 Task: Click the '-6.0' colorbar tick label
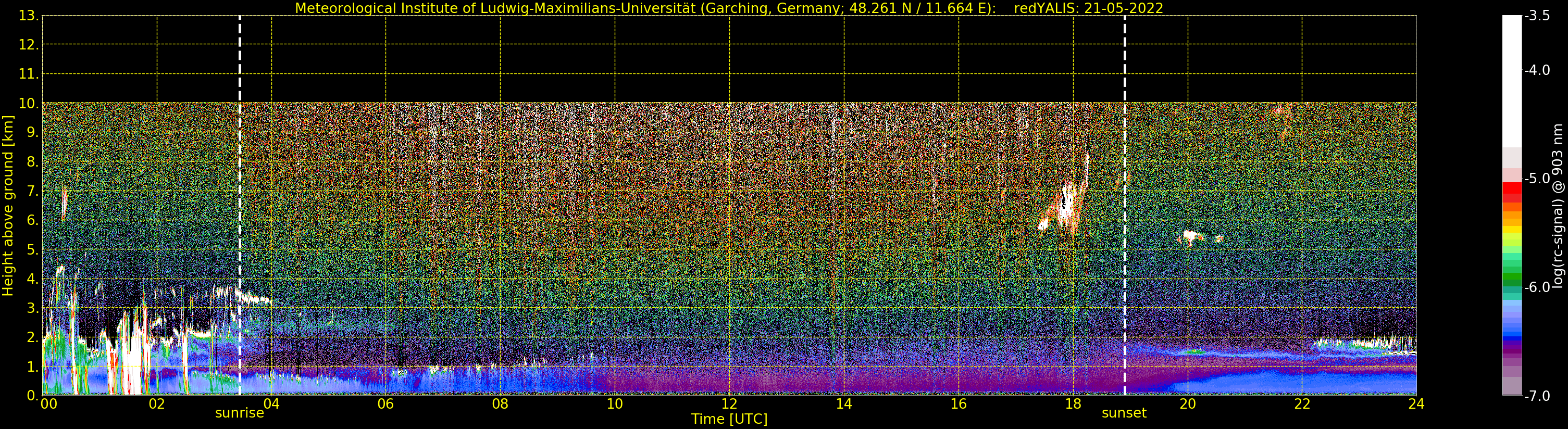tap(1538, 287)
